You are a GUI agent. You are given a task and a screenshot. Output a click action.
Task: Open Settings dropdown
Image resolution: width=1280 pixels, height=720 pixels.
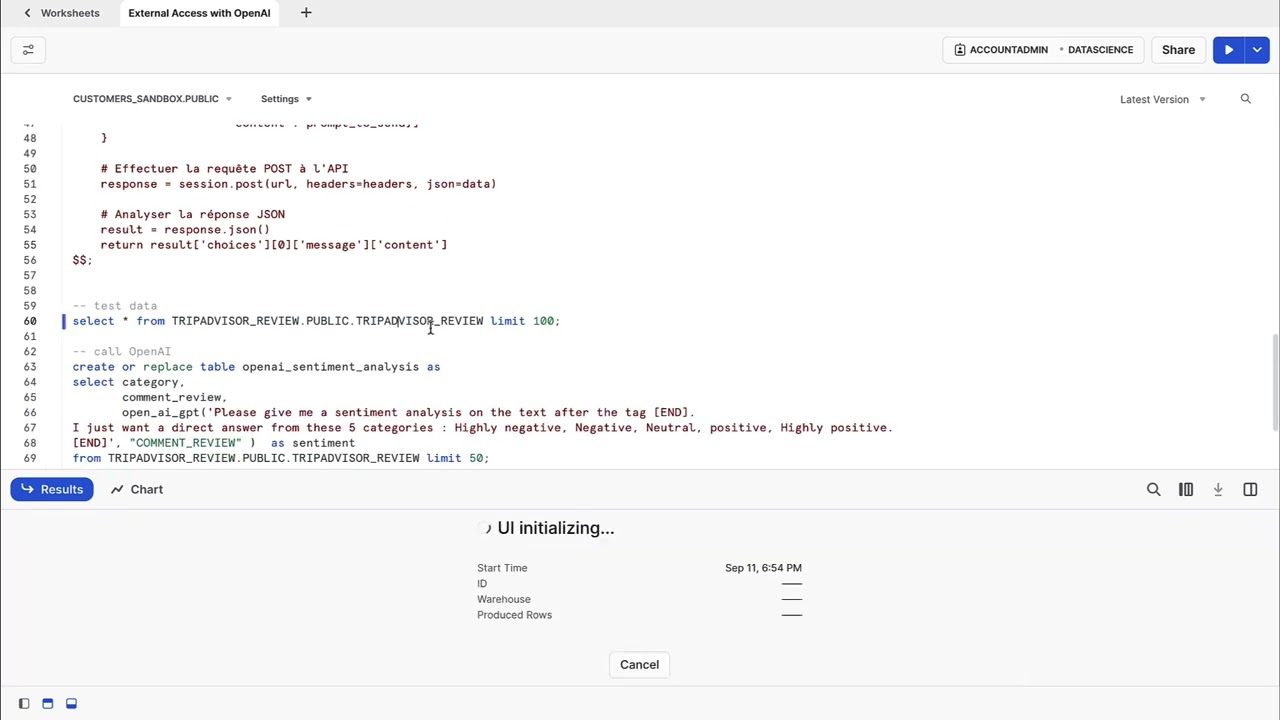point(286,99)
